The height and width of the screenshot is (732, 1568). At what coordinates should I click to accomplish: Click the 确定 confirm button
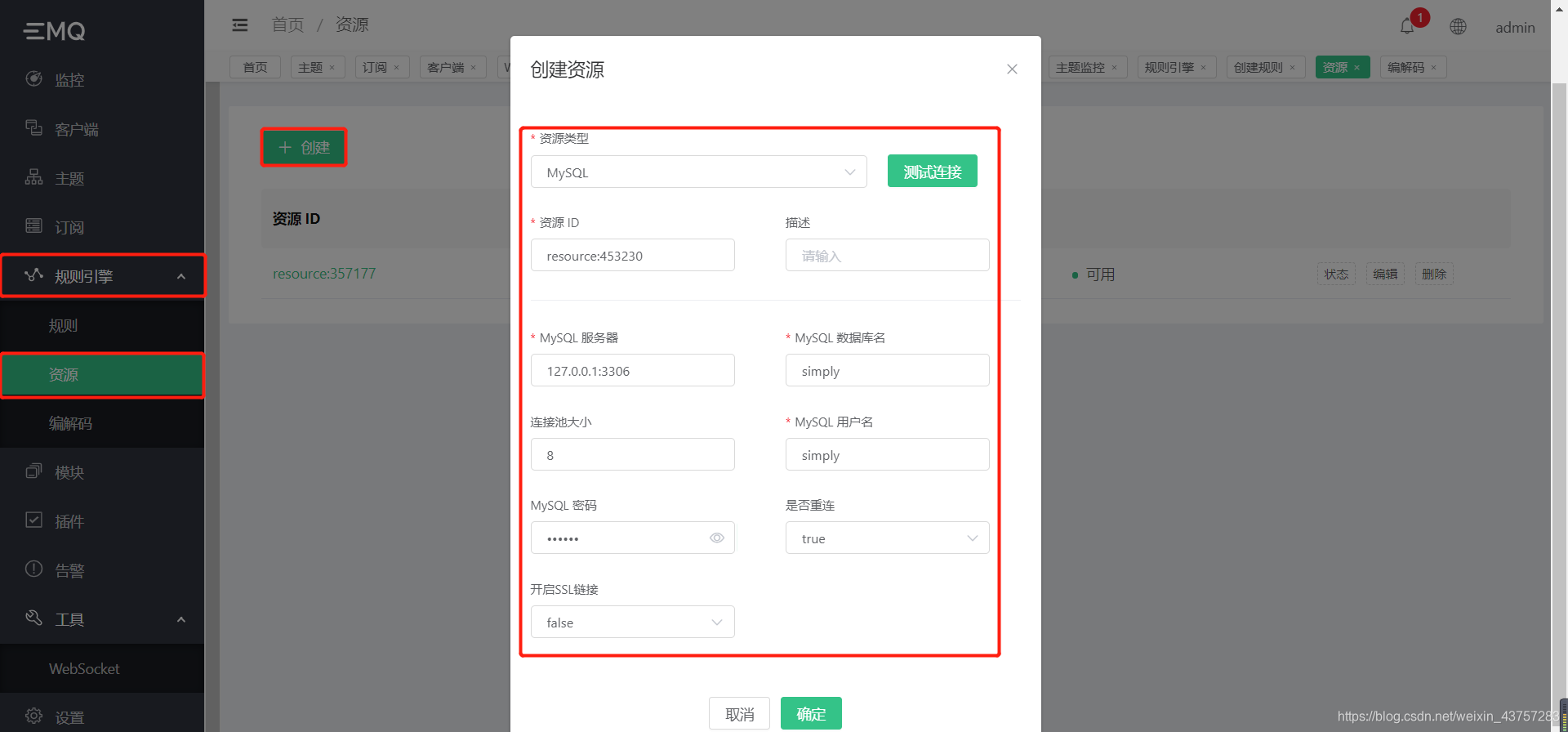tap(811, 713)
